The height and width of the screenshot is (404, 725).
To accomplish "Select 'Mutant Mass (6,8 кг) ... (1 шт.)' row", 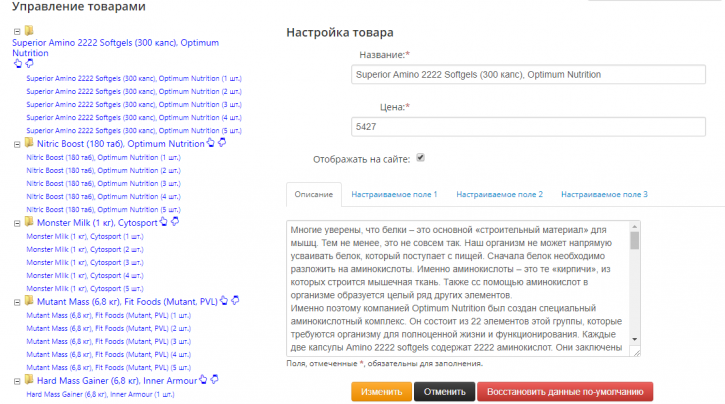I will point(109,316).
